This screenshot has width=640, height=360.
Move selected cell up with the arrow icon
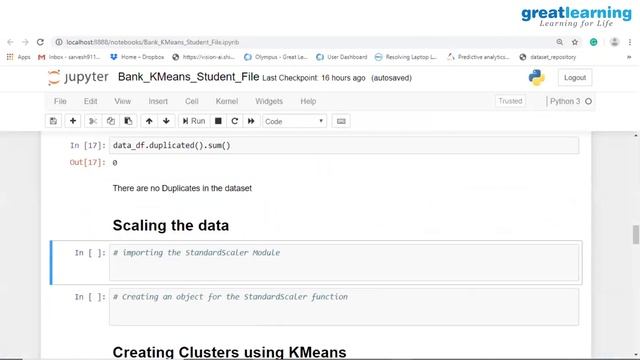[149, 121]
